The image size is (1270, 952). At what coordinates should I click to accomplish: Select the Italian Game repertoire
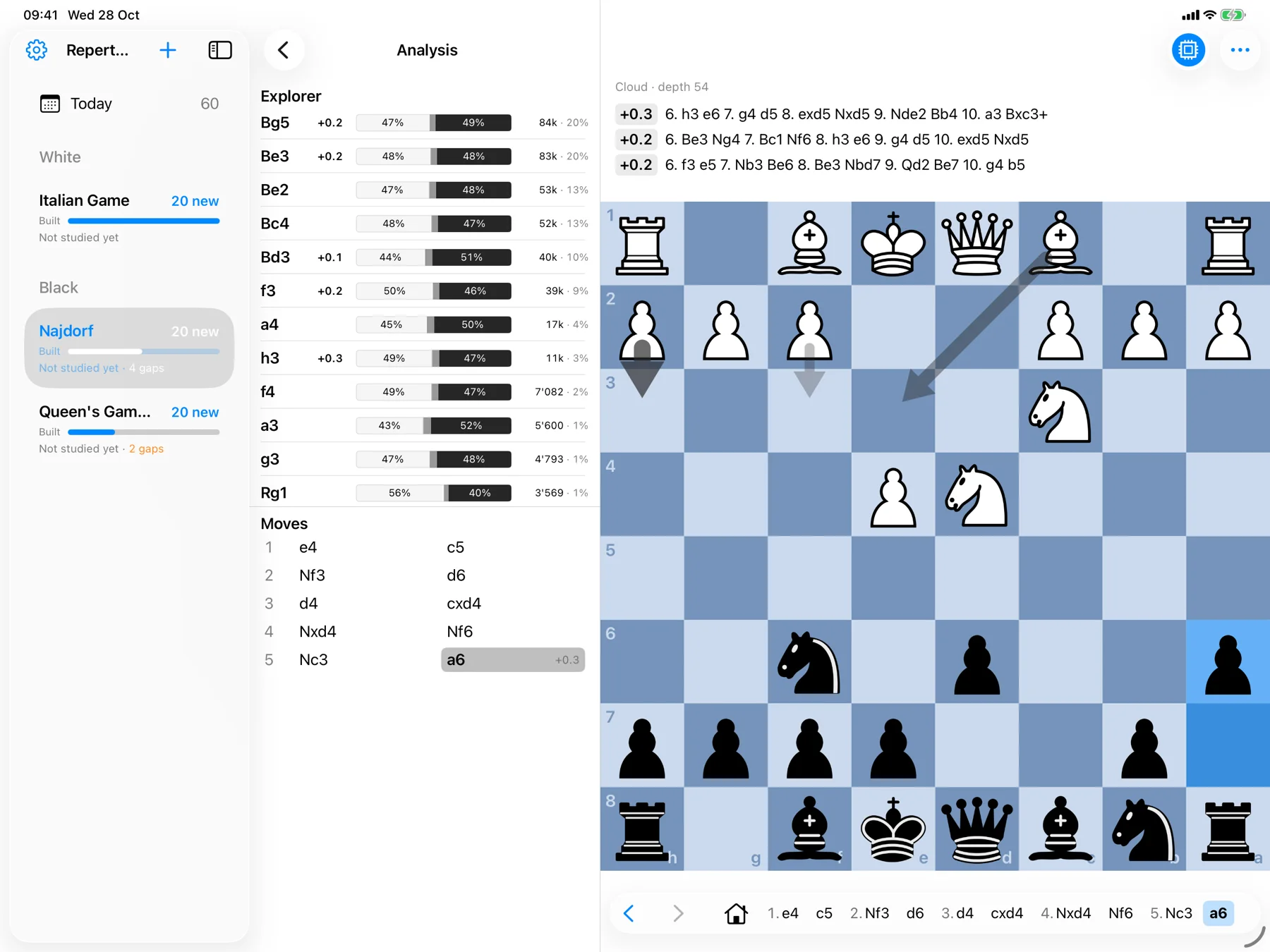[x=129, y=218]
